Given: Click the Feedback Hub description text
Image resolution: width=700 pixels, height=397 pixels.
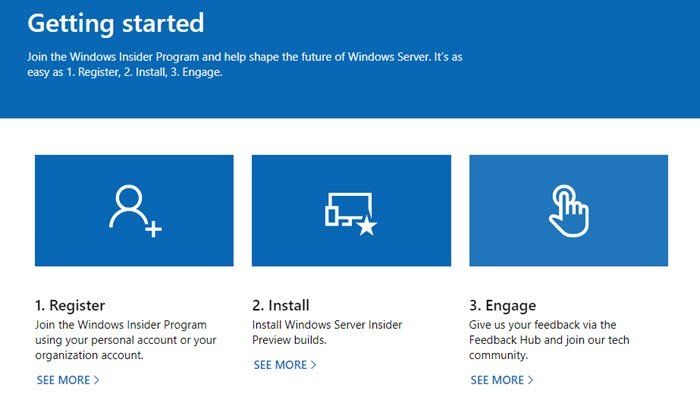Looking at the screenshot, I should pos(549,340).
